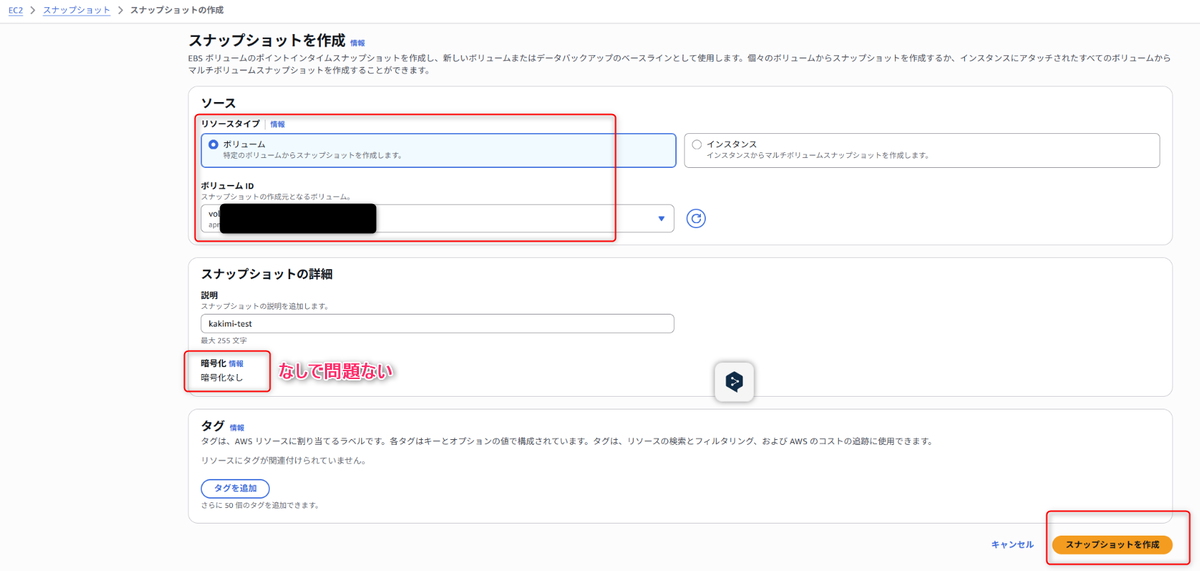The width and height of the screenshot is (1200, 571).
Task: Click the 最大 255 文字 hint text
Action: click(224, 341)
